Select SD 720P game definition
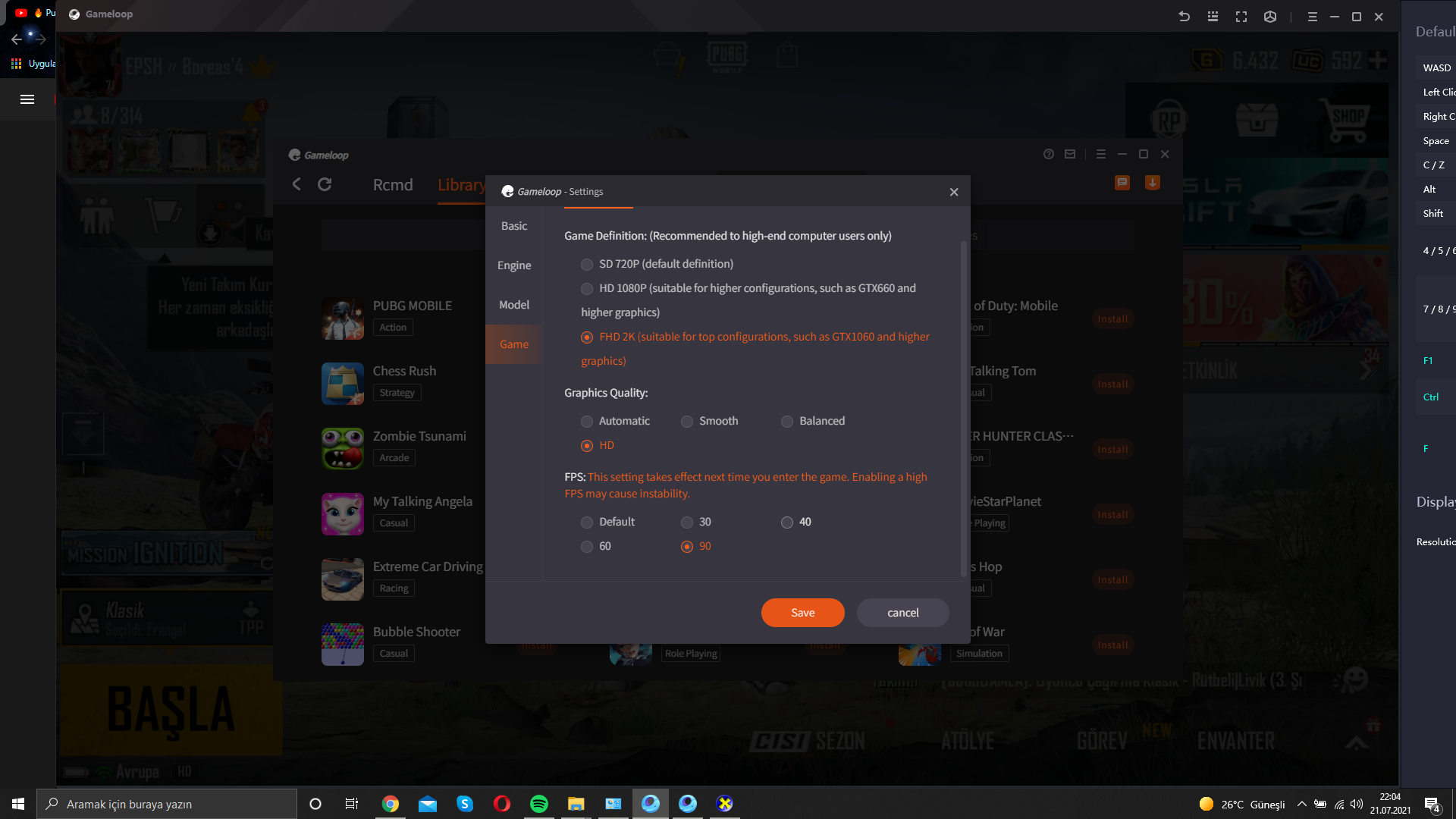Viewport: 1456px width, 819px height. point(587,265)
